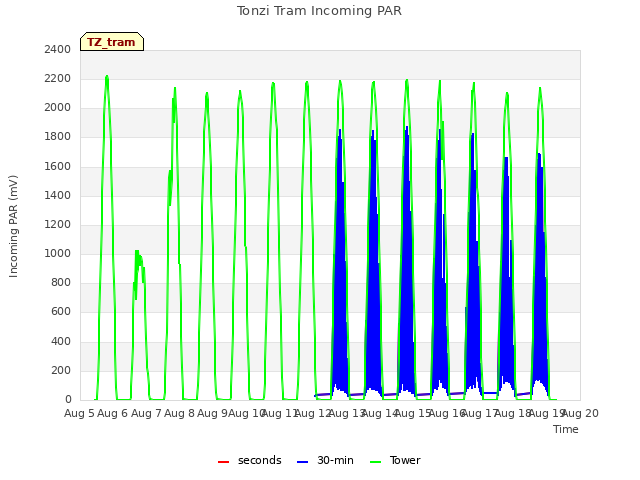The width and height of the screenshot is (640, 480).
Task: Click the chart title 'Tonzi Tram Incoming PAR'
Action: [319, 11]
